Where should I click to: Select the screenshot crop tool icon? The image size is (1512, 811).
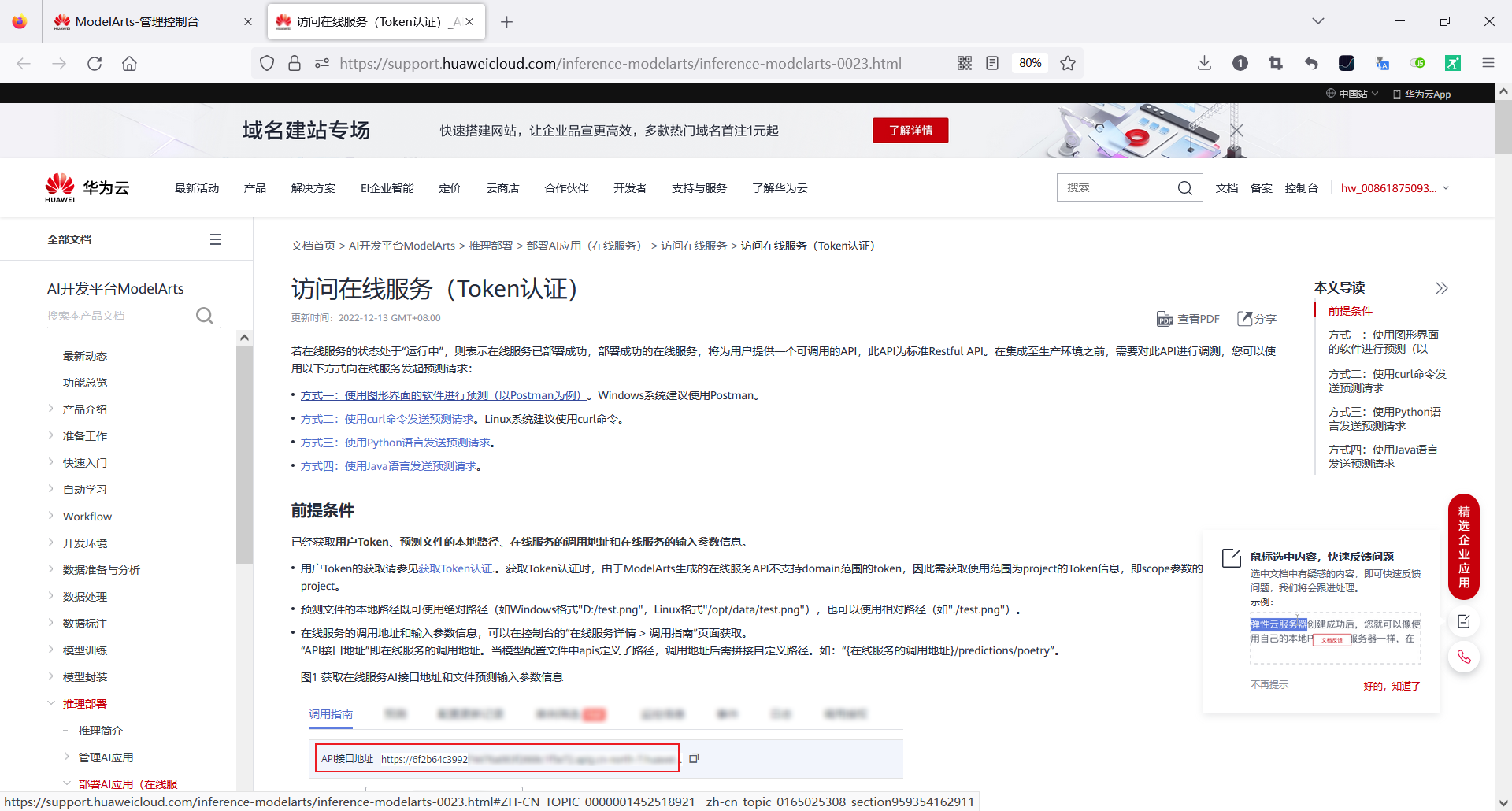[1276, 63]
